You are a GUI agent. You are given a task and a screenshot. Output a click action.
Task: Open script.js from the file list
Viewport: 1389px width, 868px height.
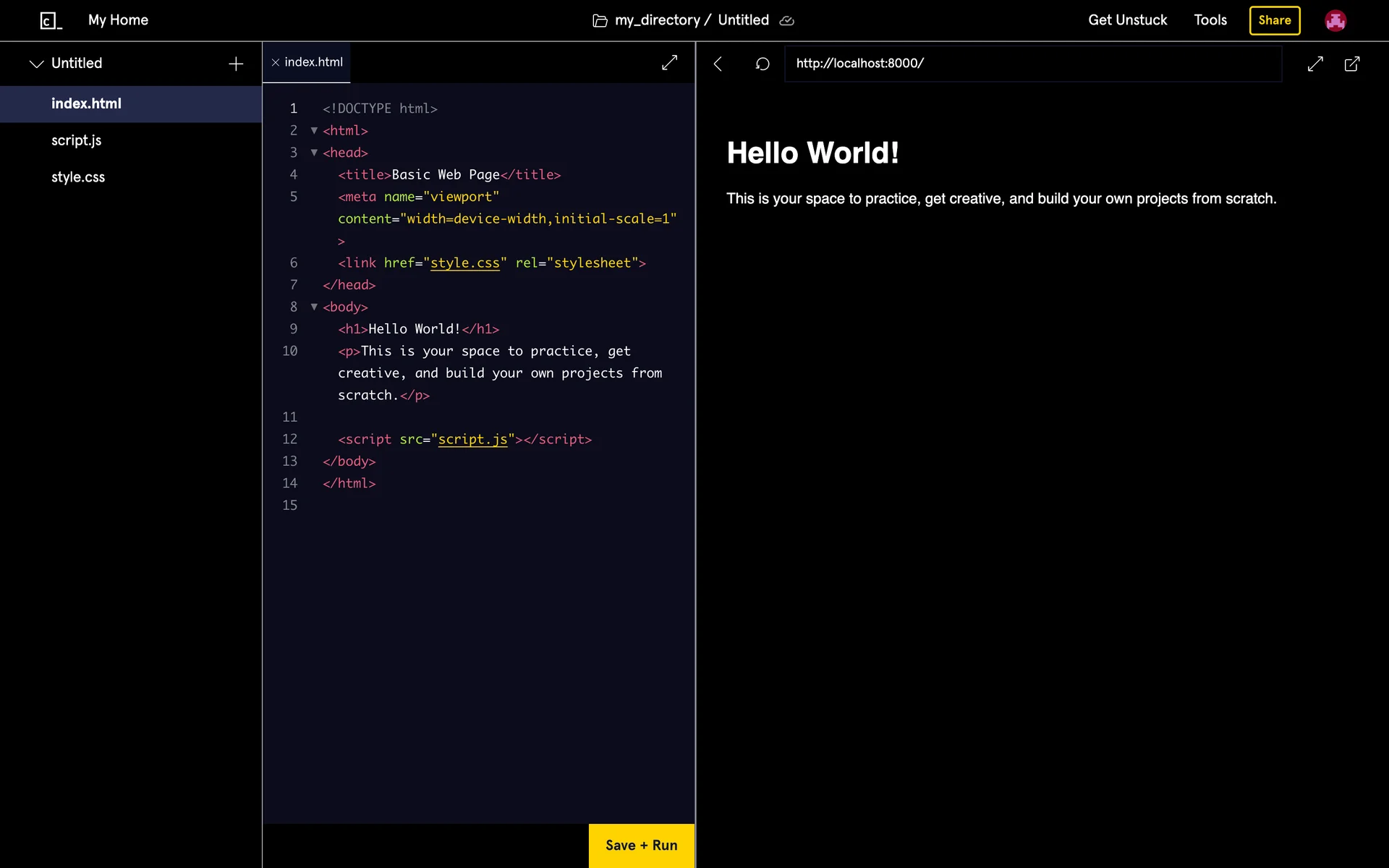[x=76, y=140]
